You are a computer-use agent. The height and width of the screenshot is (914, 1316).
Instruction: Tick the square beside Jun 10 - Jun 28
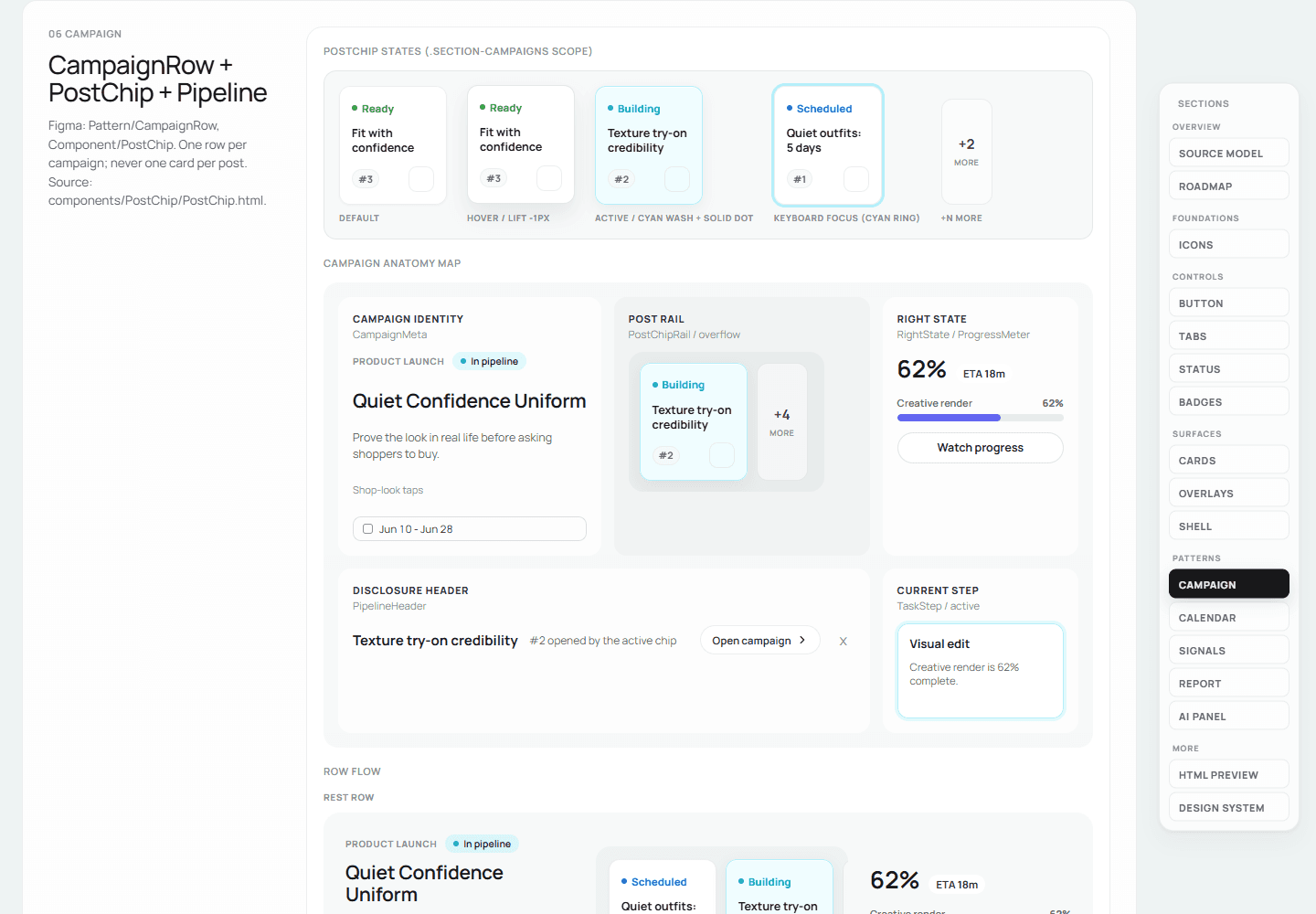click(367, 528)
